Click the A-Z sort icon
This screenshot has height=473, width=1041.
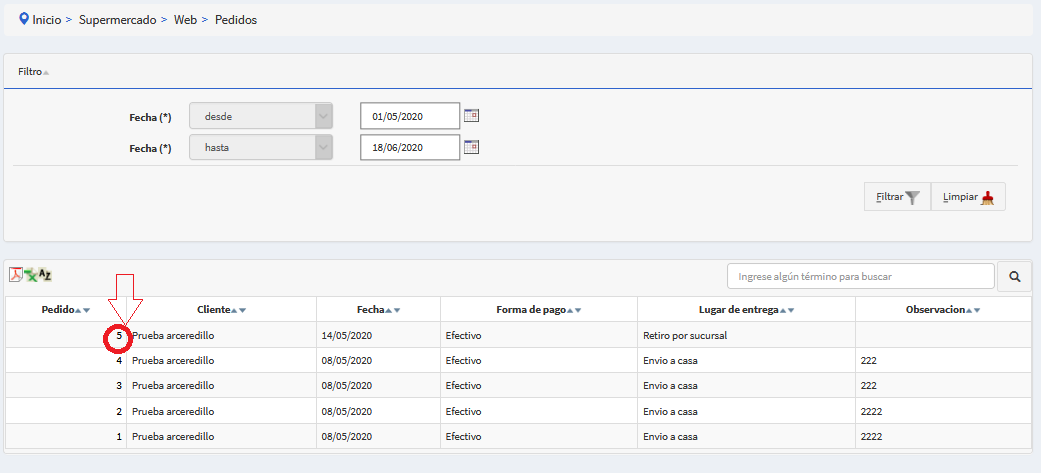click(x=45, y=275)
